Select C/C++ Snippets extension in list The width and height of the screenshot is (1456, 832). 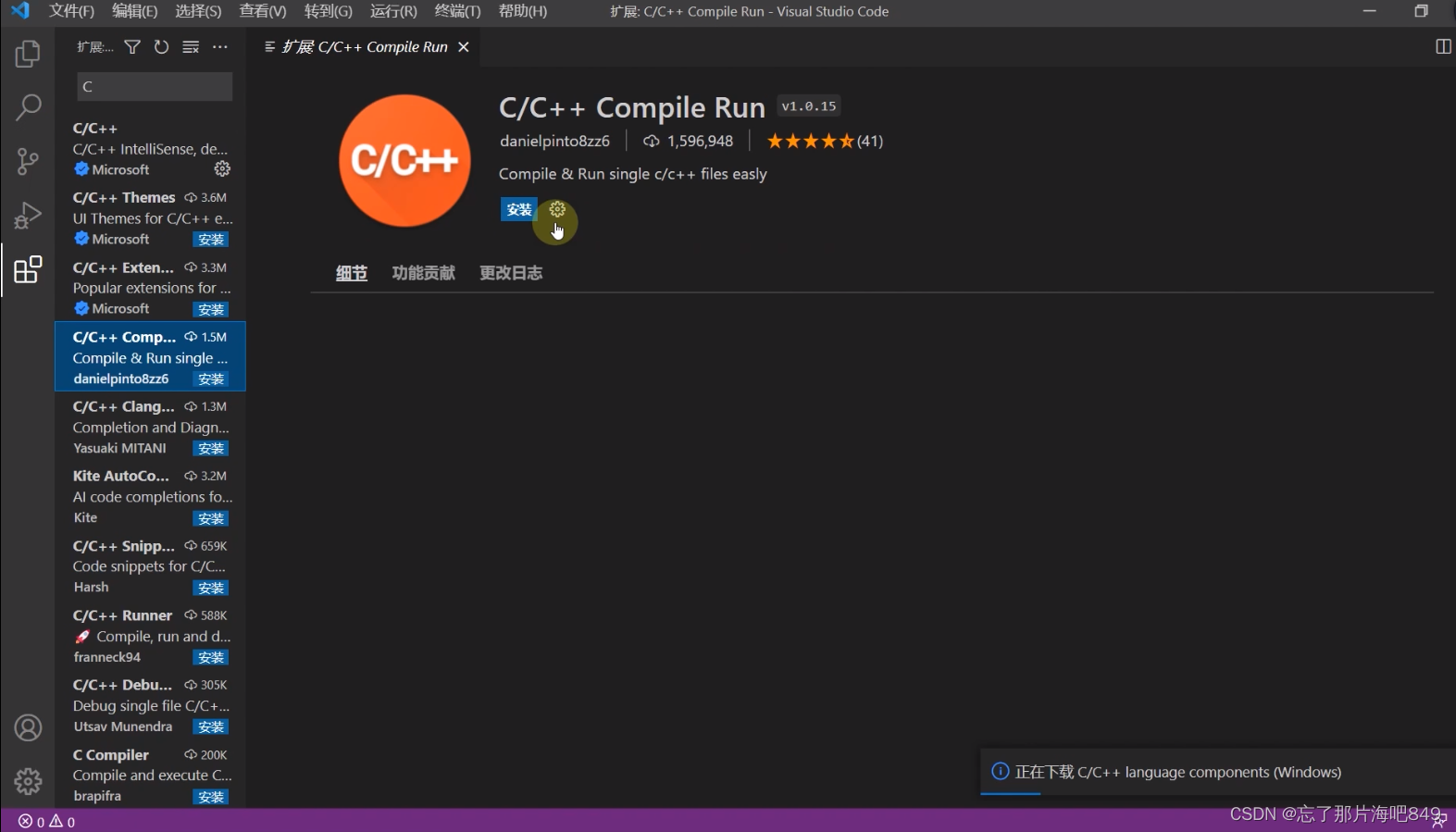(x=150, y=565)
